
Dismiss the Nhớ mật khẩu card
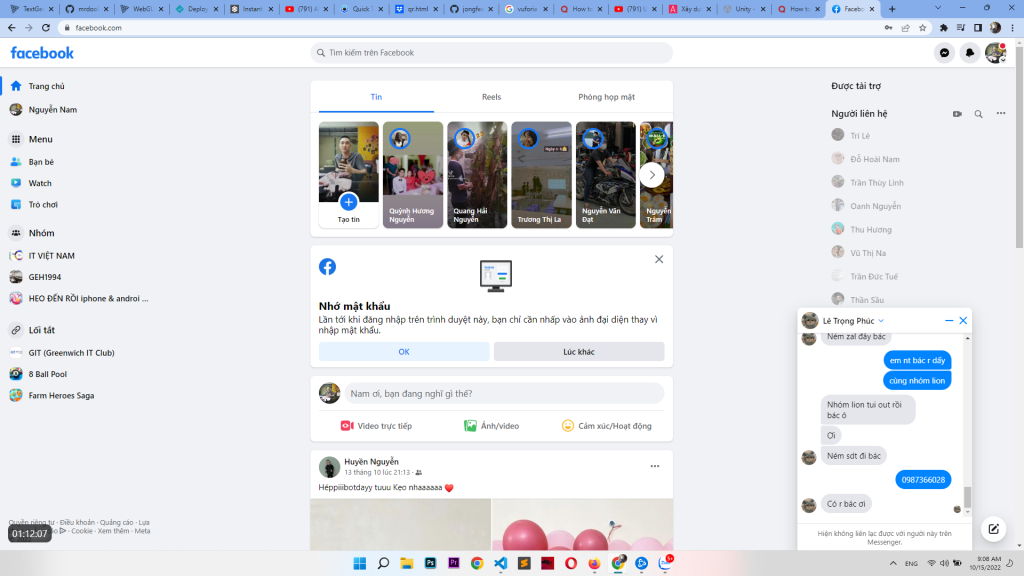659,259
